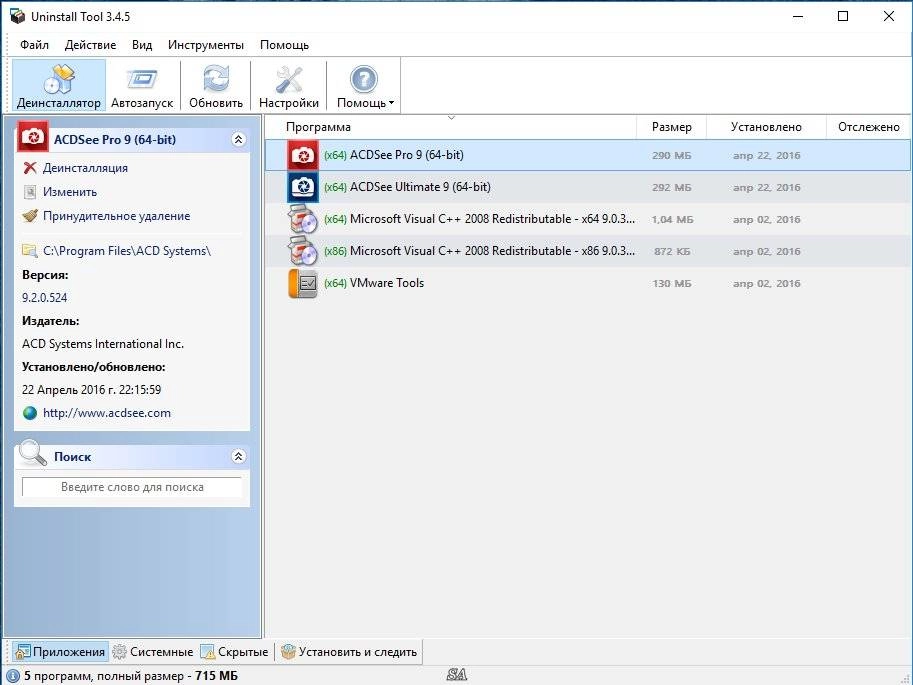The width and height of the screenshot is (913, 685).
Task: Click the VMware Tools orange icon
Action: coord(303,283)
